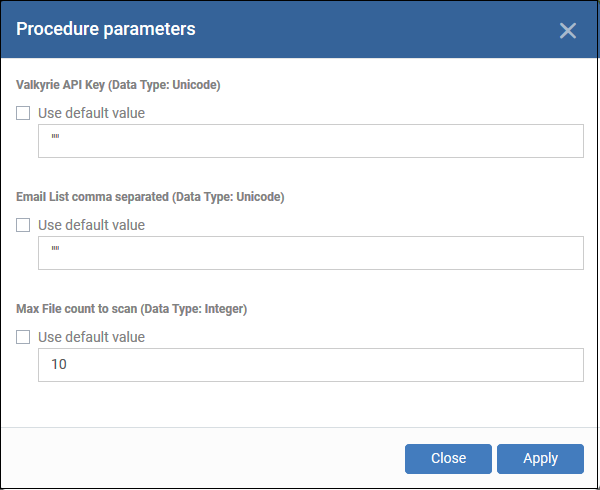This screenshot has width=600, height=490.
Task: Apply the procedure parameters
Action: (540, 459)
